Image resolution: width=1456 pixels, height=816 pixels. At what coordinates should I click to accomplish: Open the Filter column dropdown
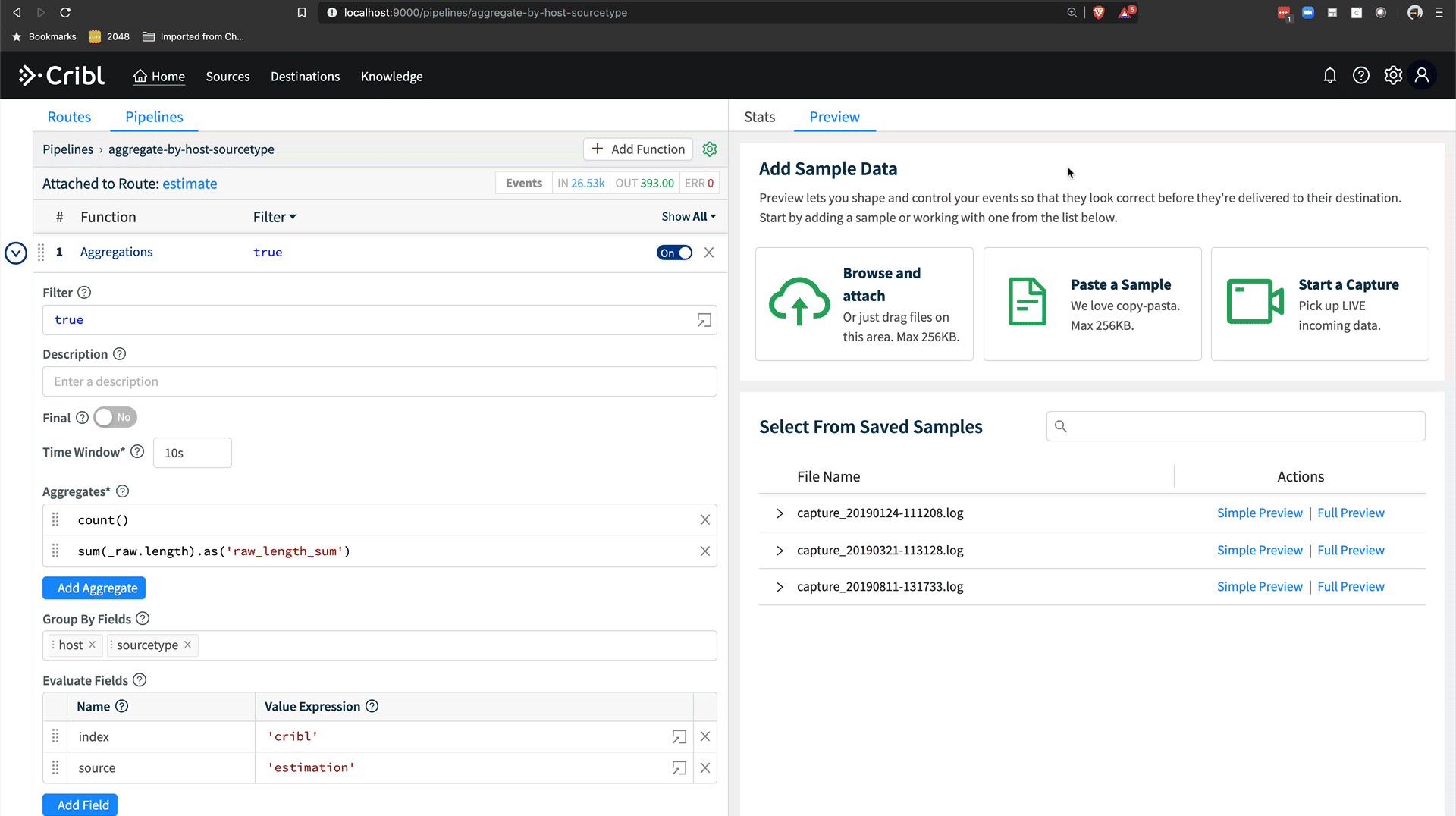click(x=275, y=218)
